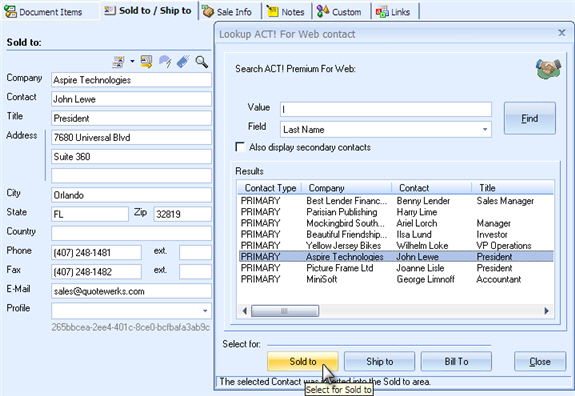
Task: Go to the Links tab
Action: click(x=393, y=12)
